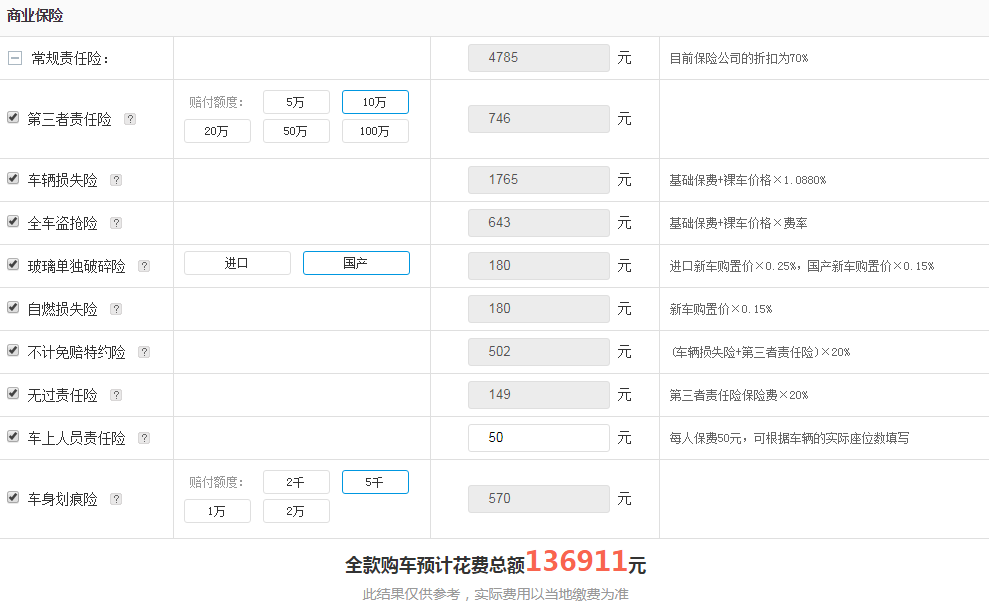
Task: Click the 全车盗抢险 premium field 643
Action: click(x=539, y=223)
